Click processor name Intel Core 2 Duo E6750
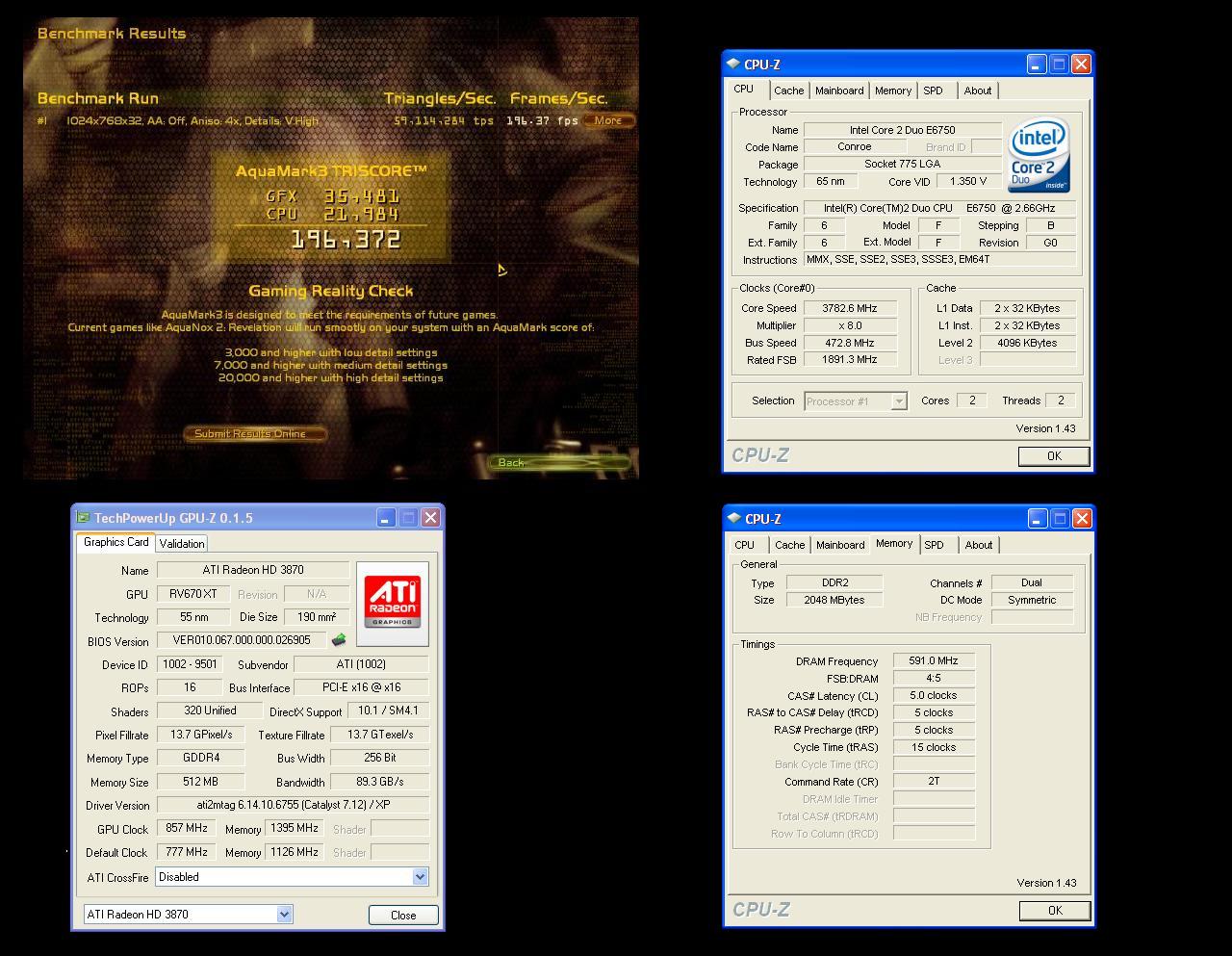 [x=902, y=130]
